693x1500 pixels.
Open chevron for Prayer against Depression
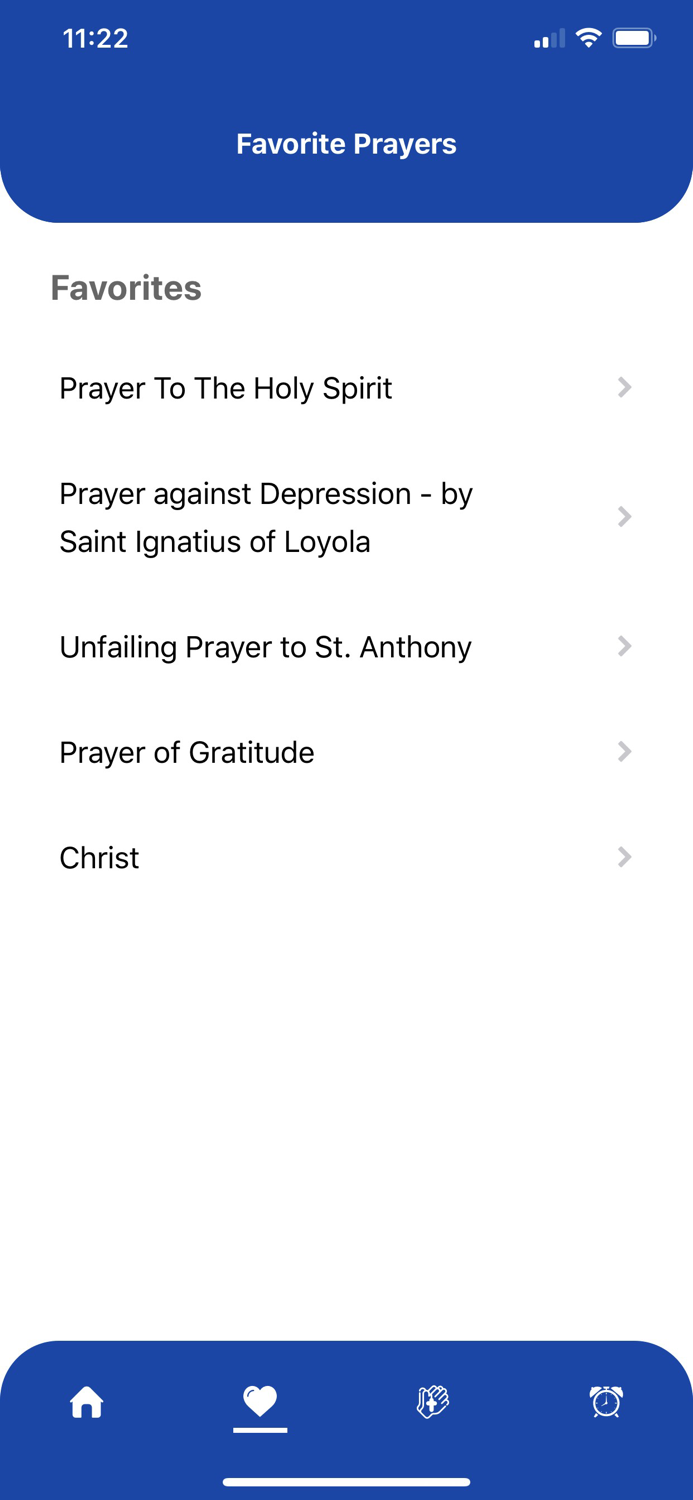point(624,517)
